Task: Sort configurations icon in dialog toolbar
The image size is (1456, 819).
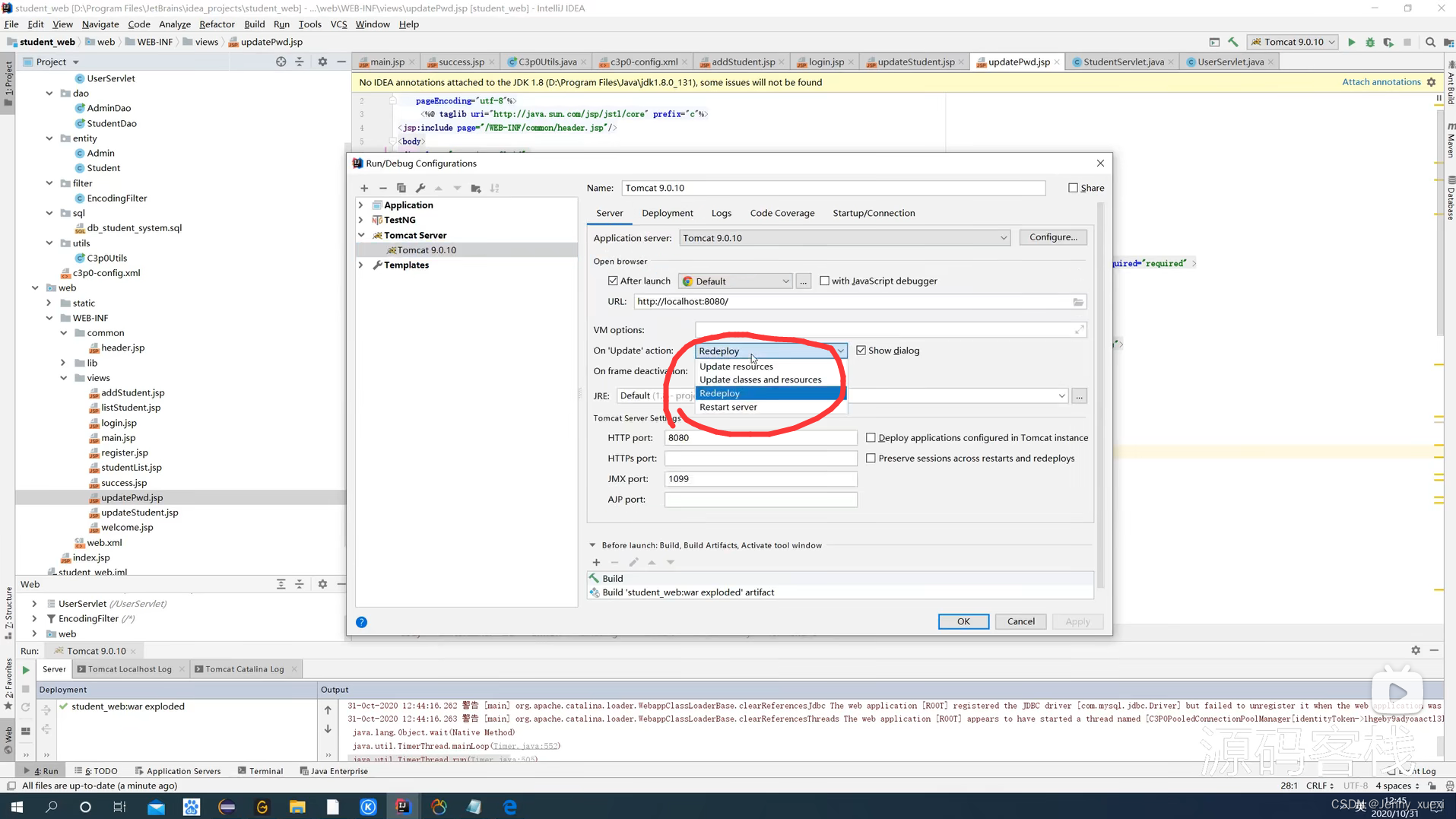Action: pyautogui.click(x=495, y=188)
